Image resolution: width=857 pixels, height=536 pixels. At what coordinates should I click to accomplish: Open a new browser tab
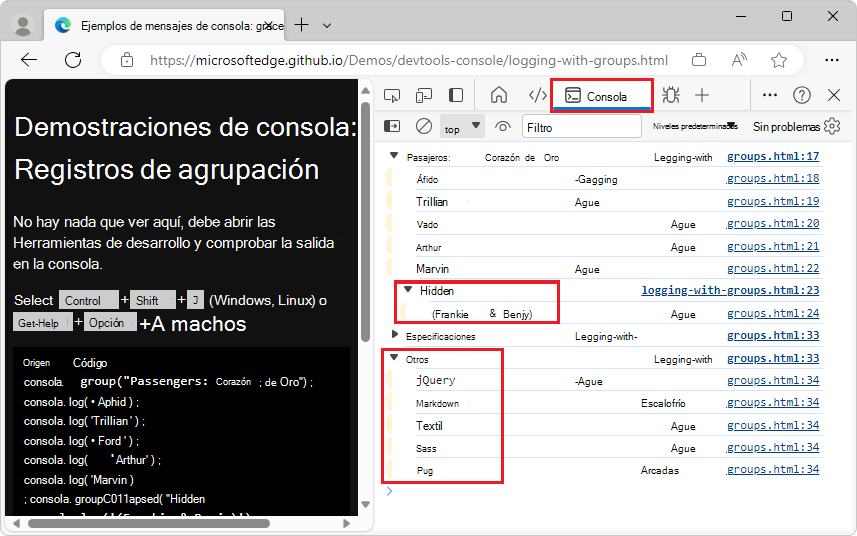click(301, 25)
